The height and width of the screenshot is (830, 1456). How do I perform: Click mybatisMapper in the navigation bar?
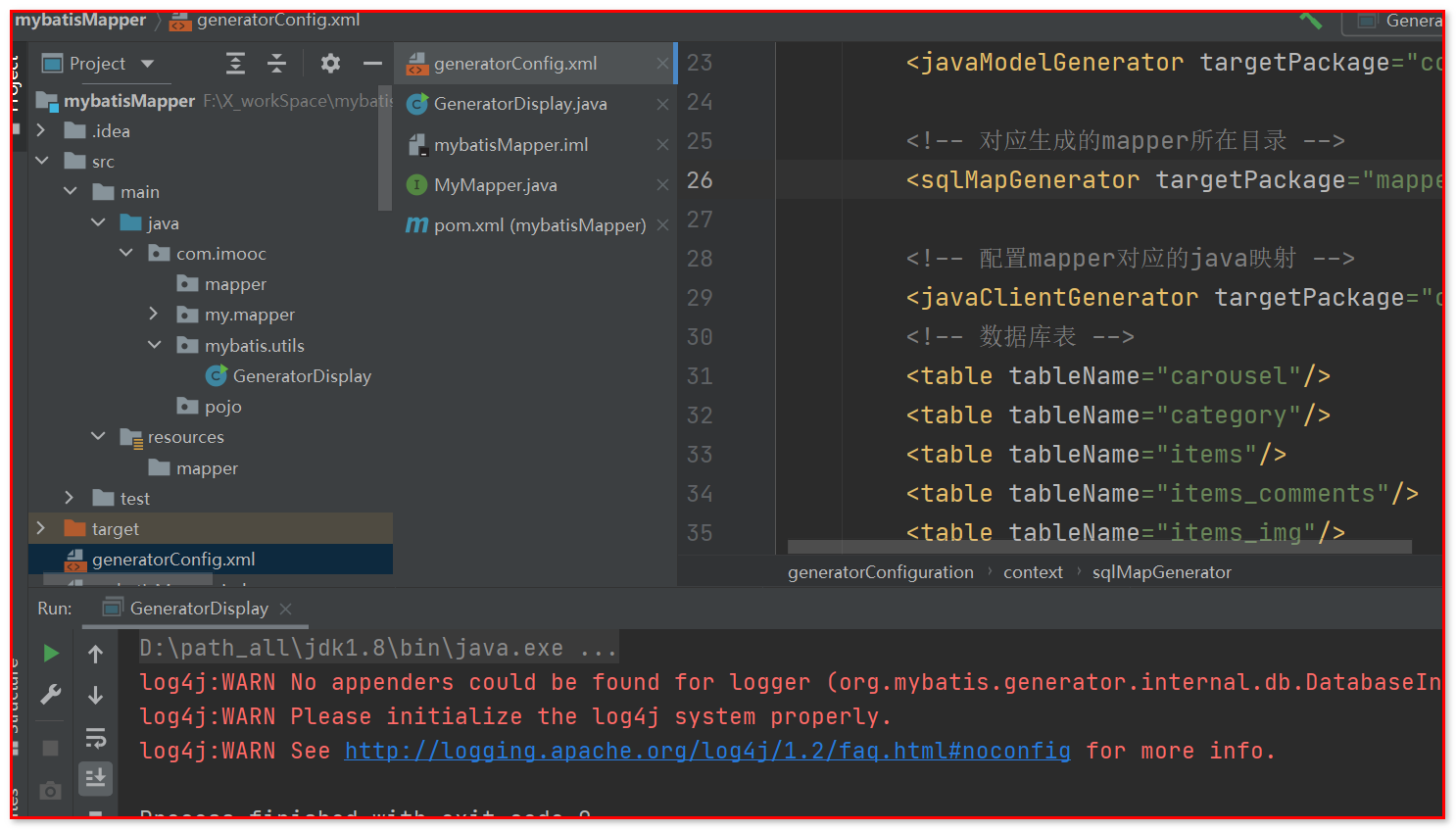80,21
